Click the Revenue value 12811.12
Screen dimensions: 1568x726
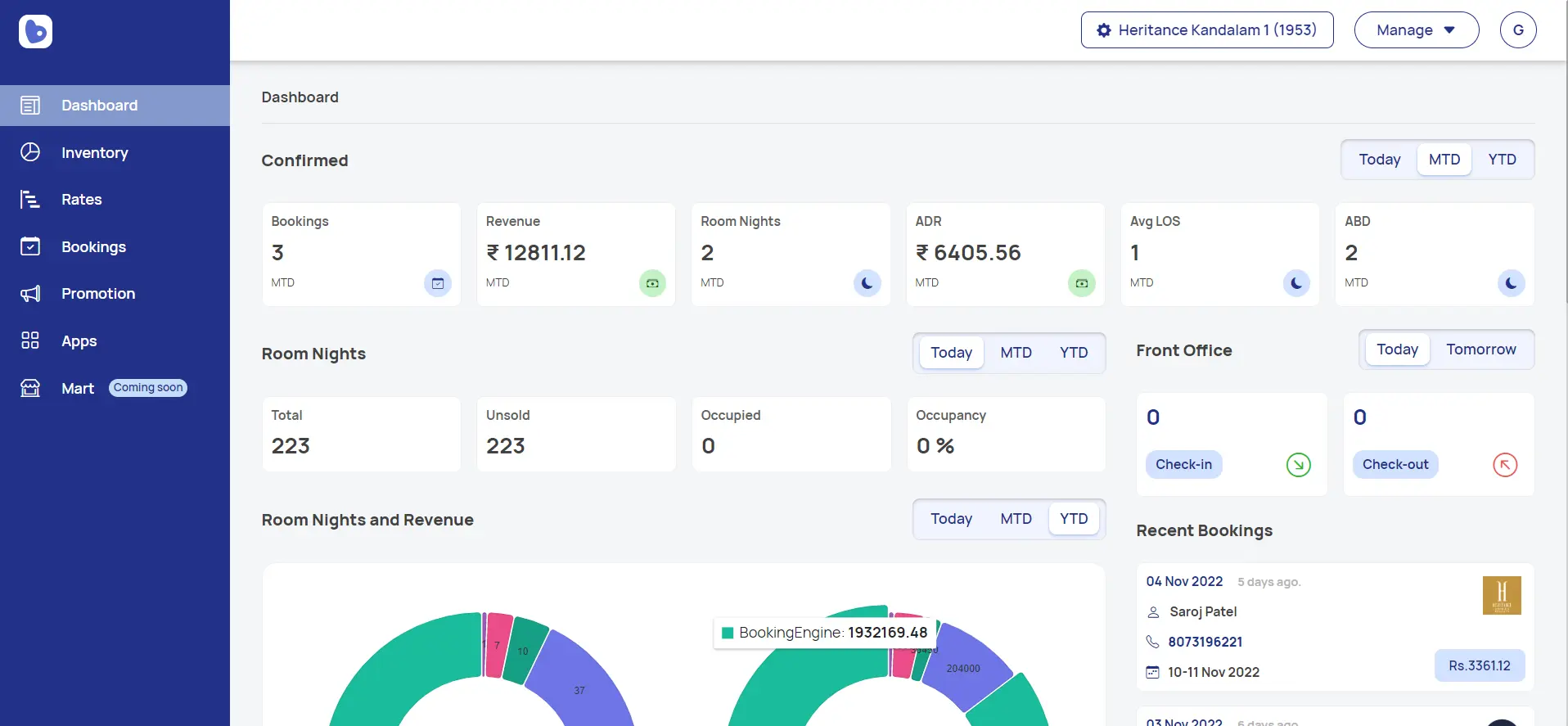pyautogui.click(x=536, y=253)
